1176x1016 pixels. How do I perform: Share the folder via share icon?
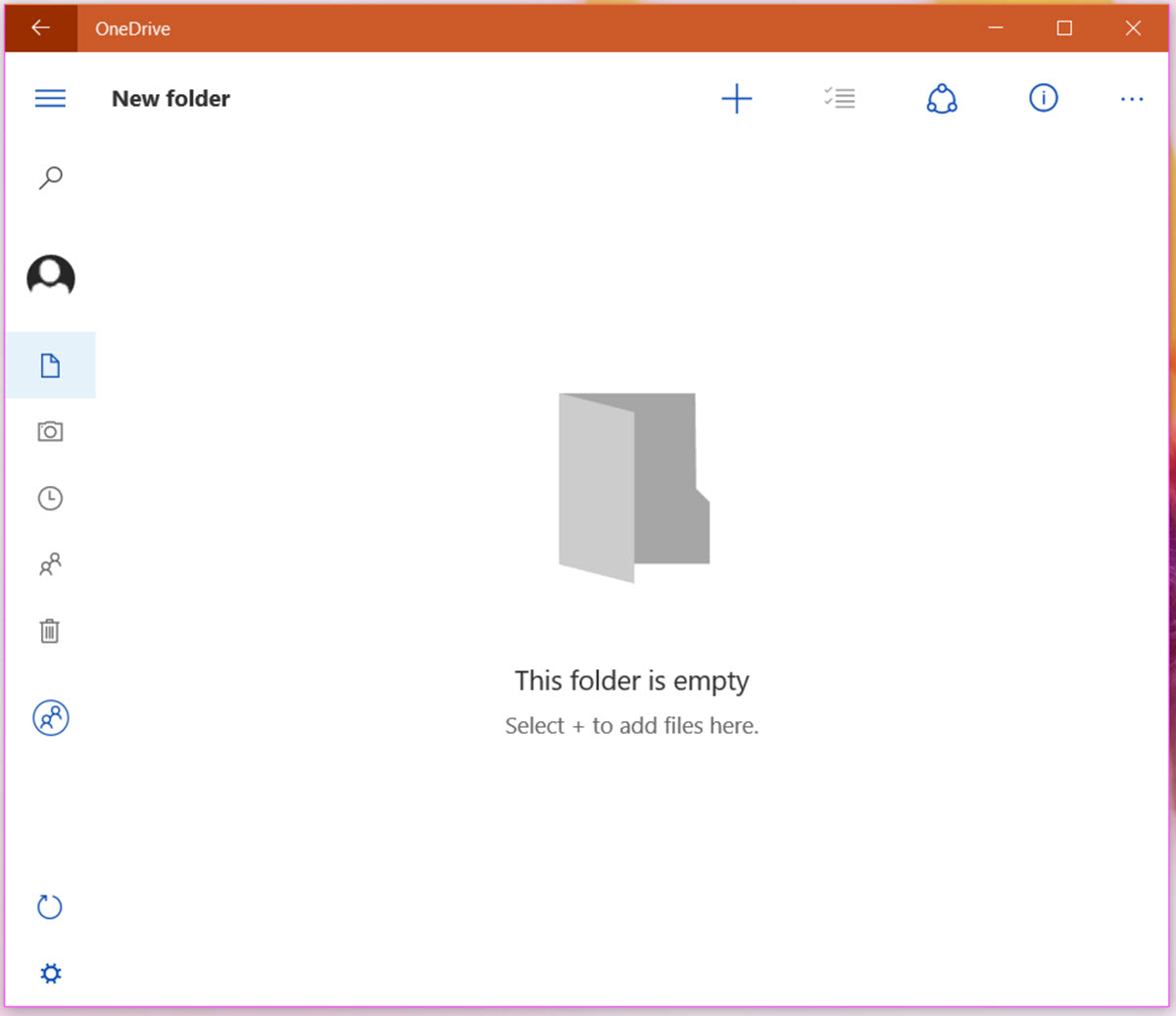[x=942, y=98]
